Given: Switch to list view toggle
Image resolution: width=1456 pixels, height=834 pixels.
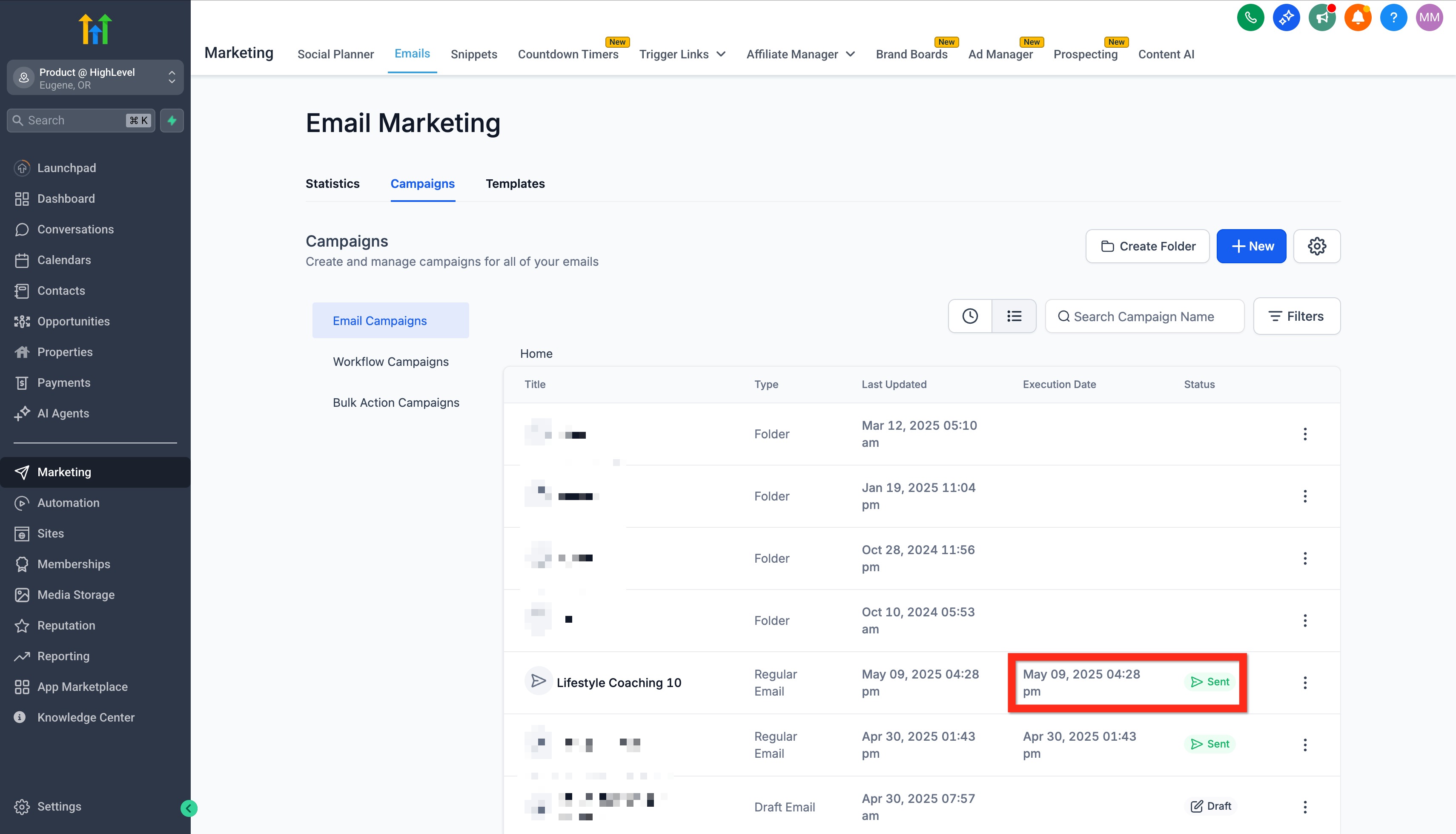Looking at the screenshot, I should (1014, 316).
